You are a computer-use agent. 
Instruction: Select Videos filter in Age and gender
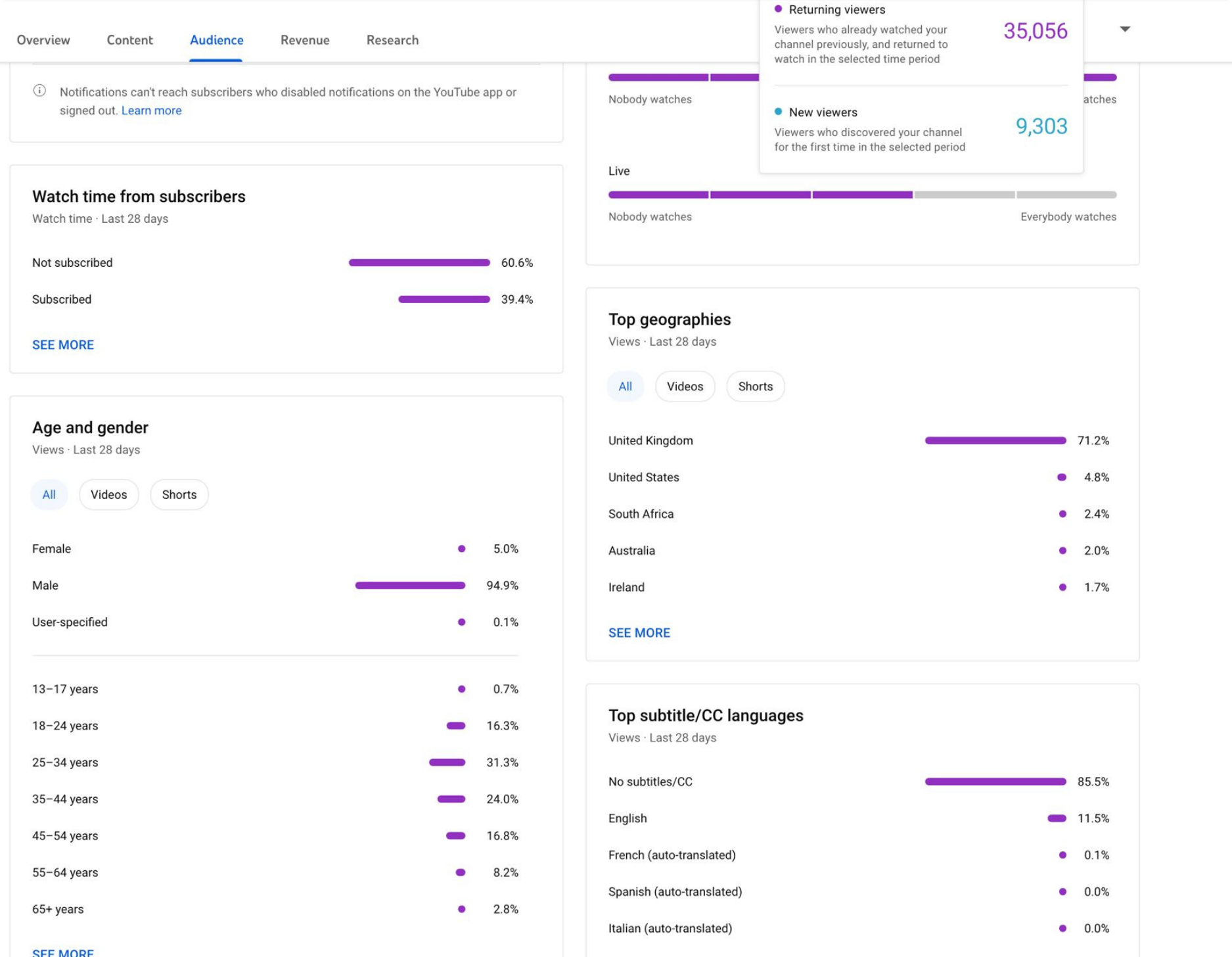108,494
